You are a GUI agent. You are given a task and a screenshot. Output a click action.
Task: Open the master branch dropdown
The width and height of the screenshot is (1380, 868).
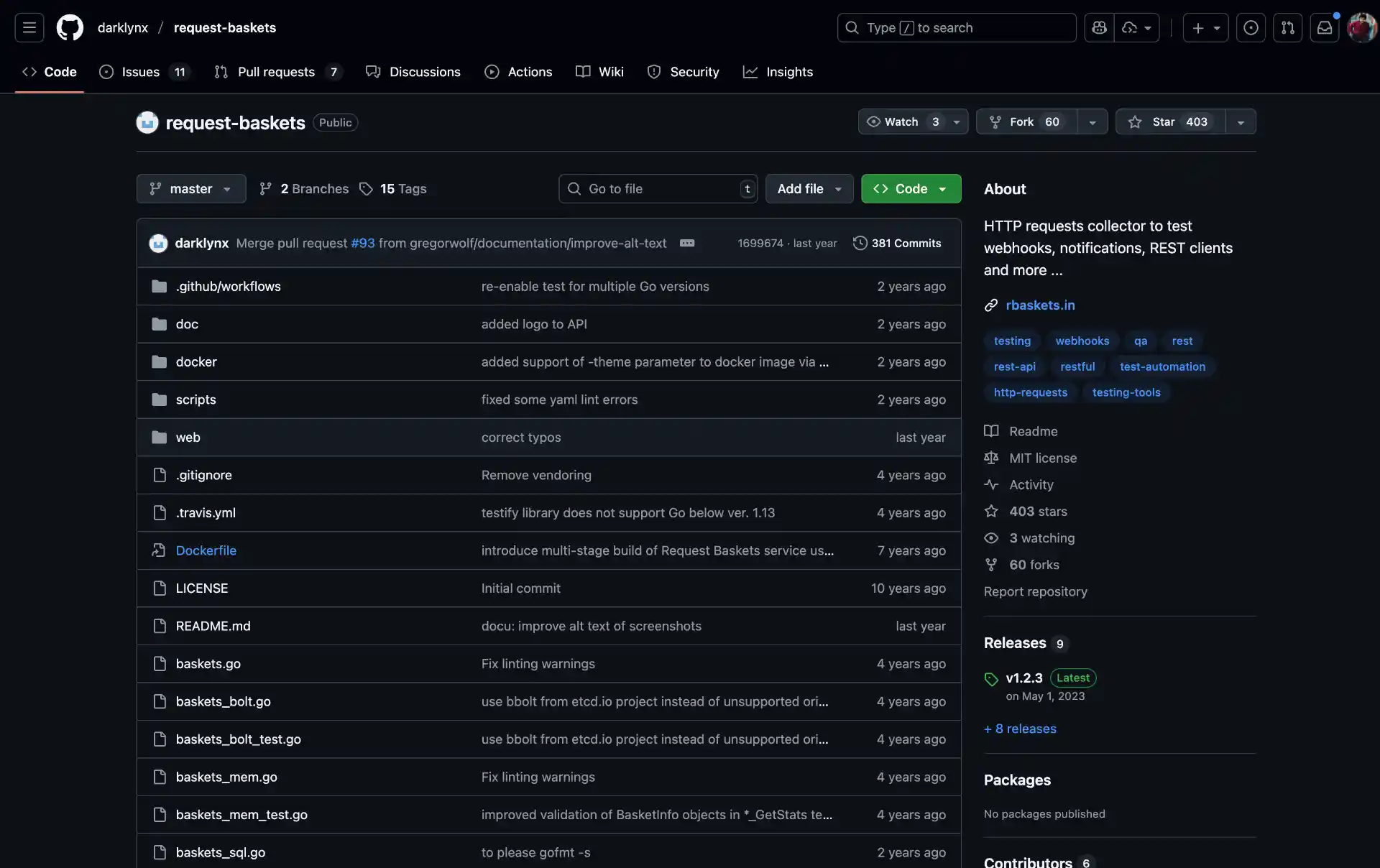(191, 188)
